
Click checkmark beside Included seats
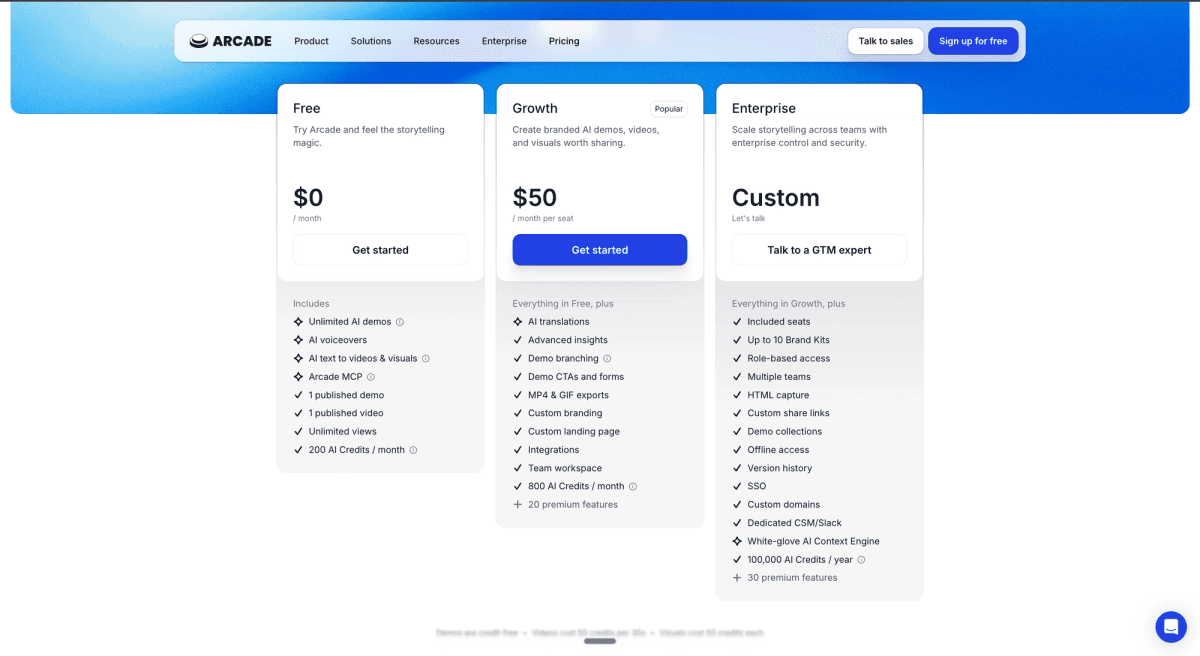[737, 322]
